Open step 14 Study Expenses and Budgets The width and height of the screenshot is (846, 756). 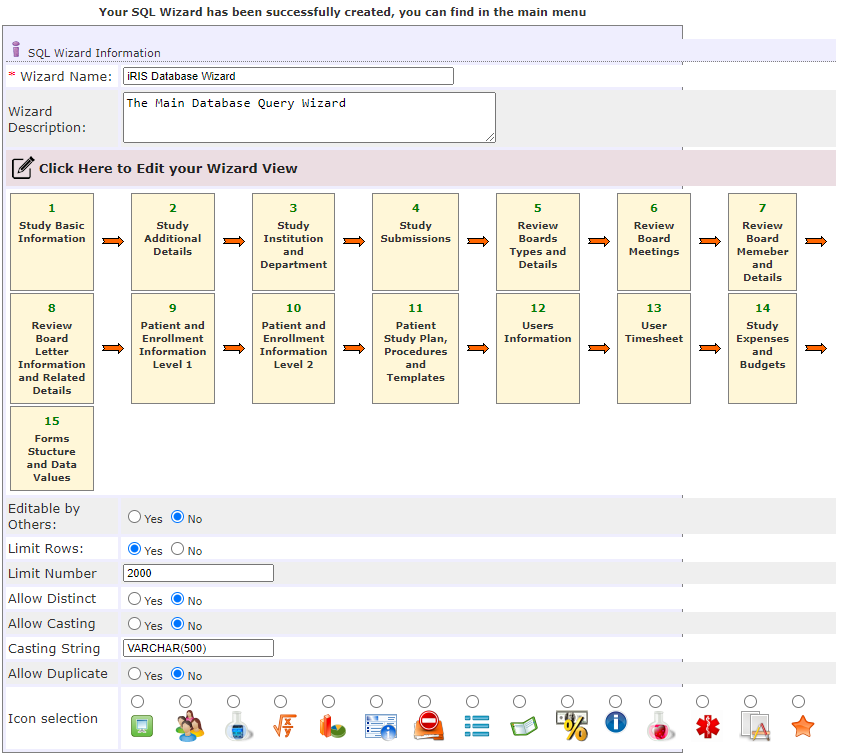pos(762,349)
